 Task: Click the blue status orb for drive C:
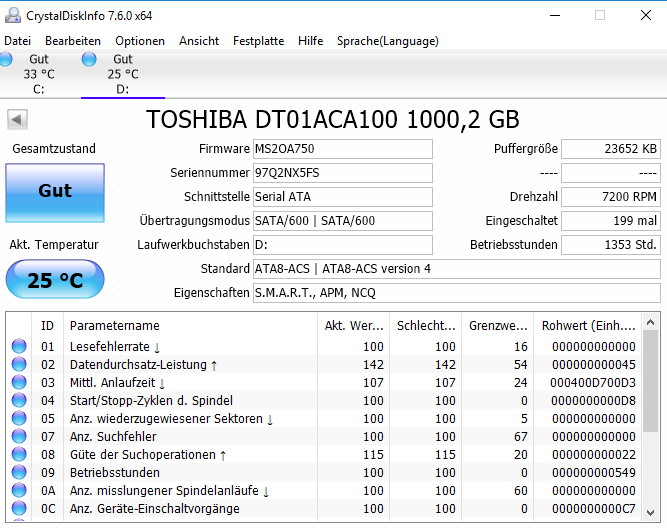tap(6, 59)
